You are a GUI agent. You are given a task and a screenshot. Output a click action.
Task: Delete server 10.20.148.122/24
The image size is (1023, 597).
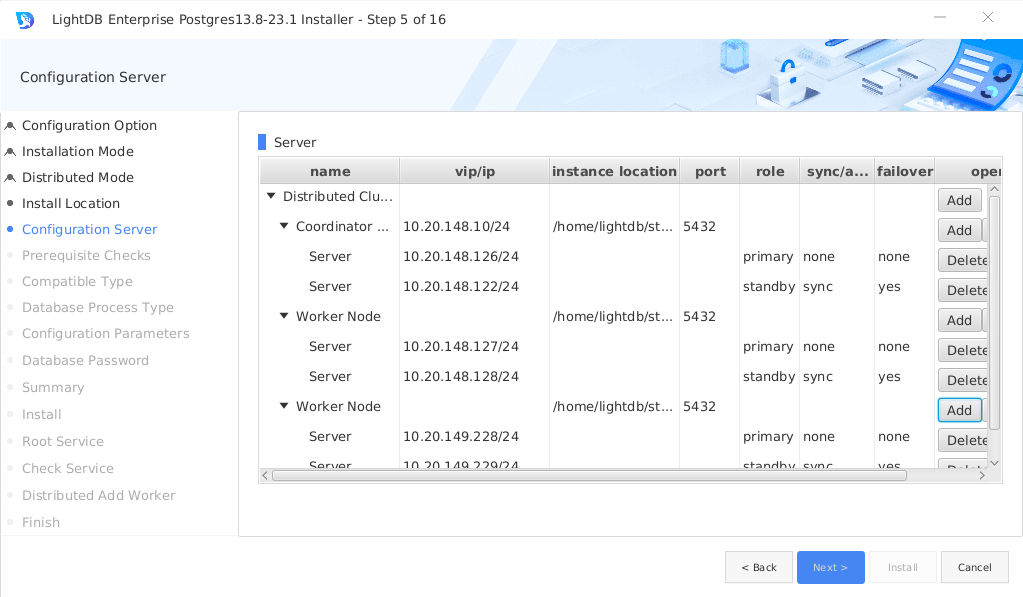click(x=963, y=290)
